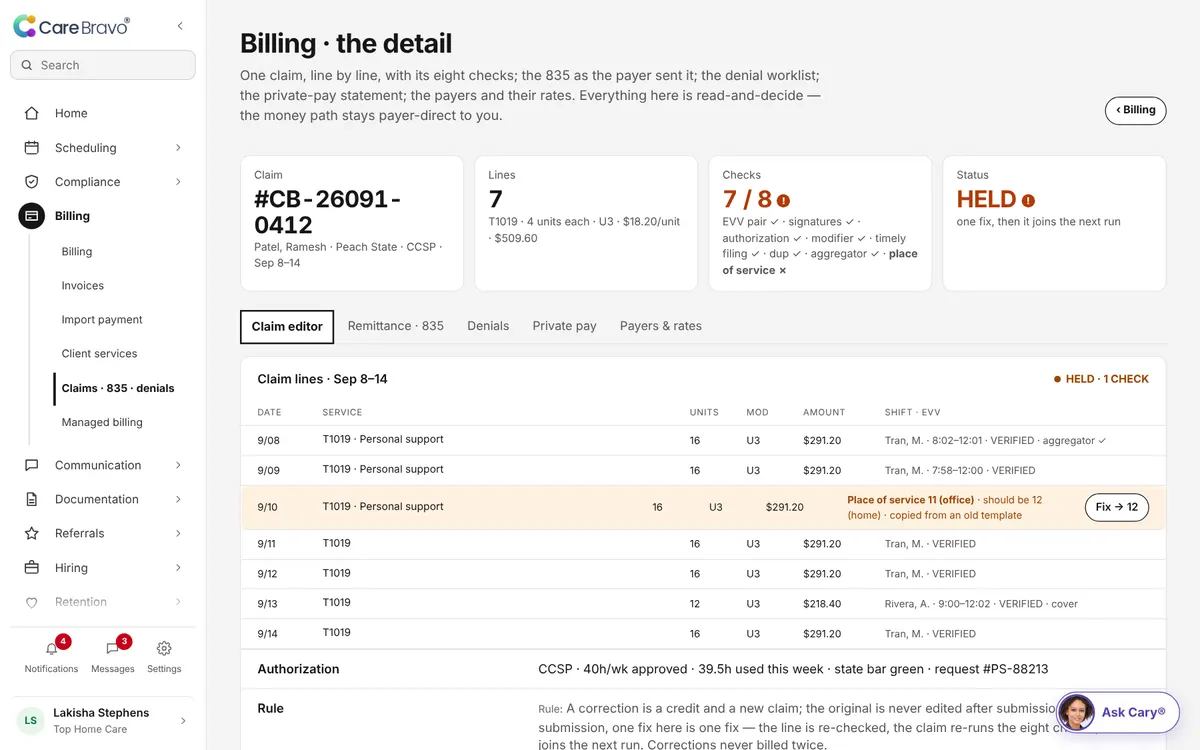
Task: Open Settings gear icon
Action: tap(164, 649)
